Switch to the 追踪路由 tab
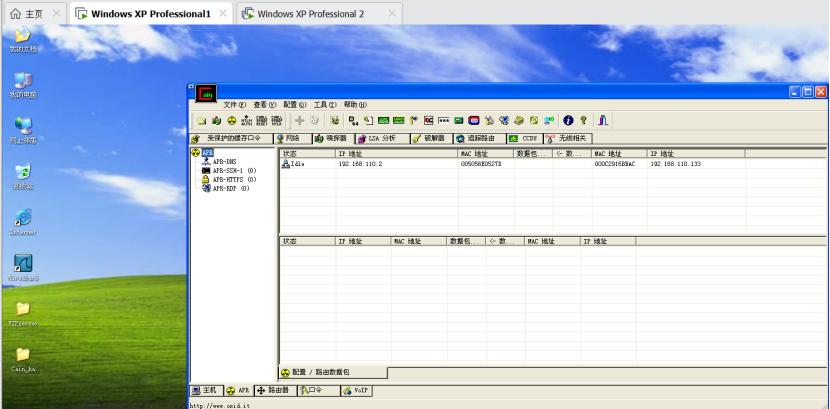The height and width of the screenshot is (409, 830). pyautogui.click(x=479, y=139)
